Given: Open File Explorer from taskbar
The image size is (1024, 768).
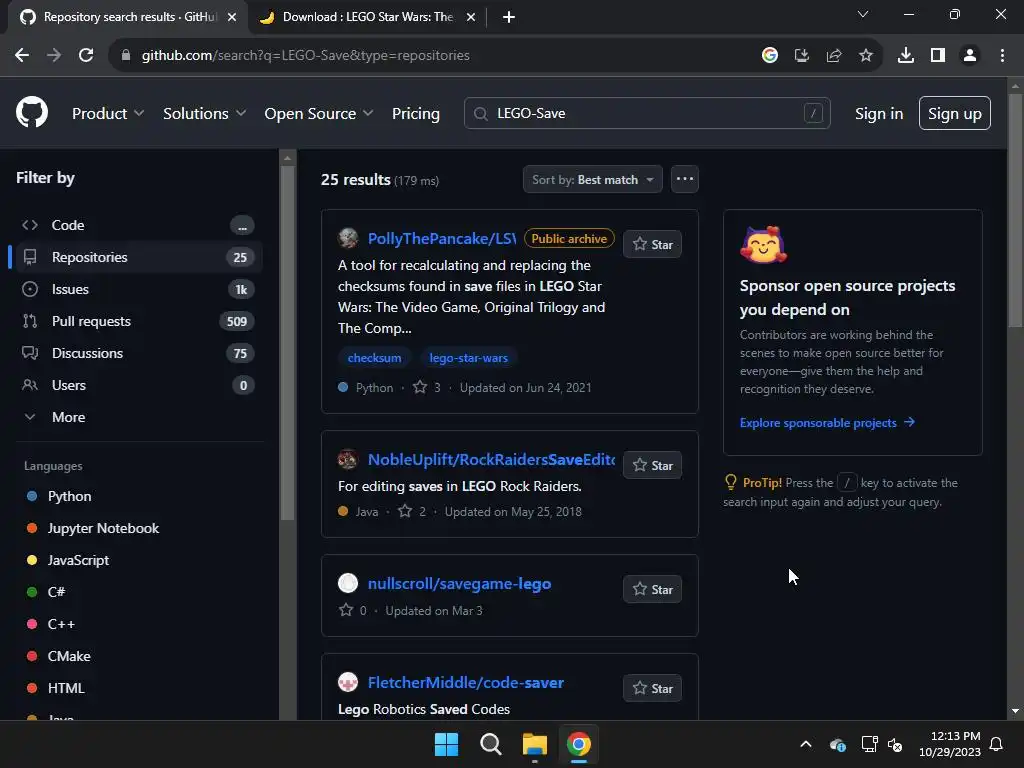Looking at the screenshot, I should [x=534, y=744].
